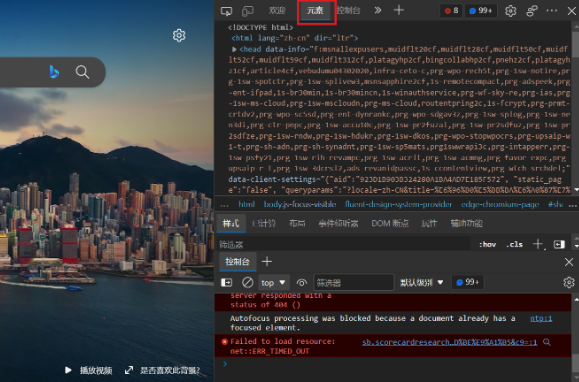Click 是否喜欢此背景 expand link

162,370
